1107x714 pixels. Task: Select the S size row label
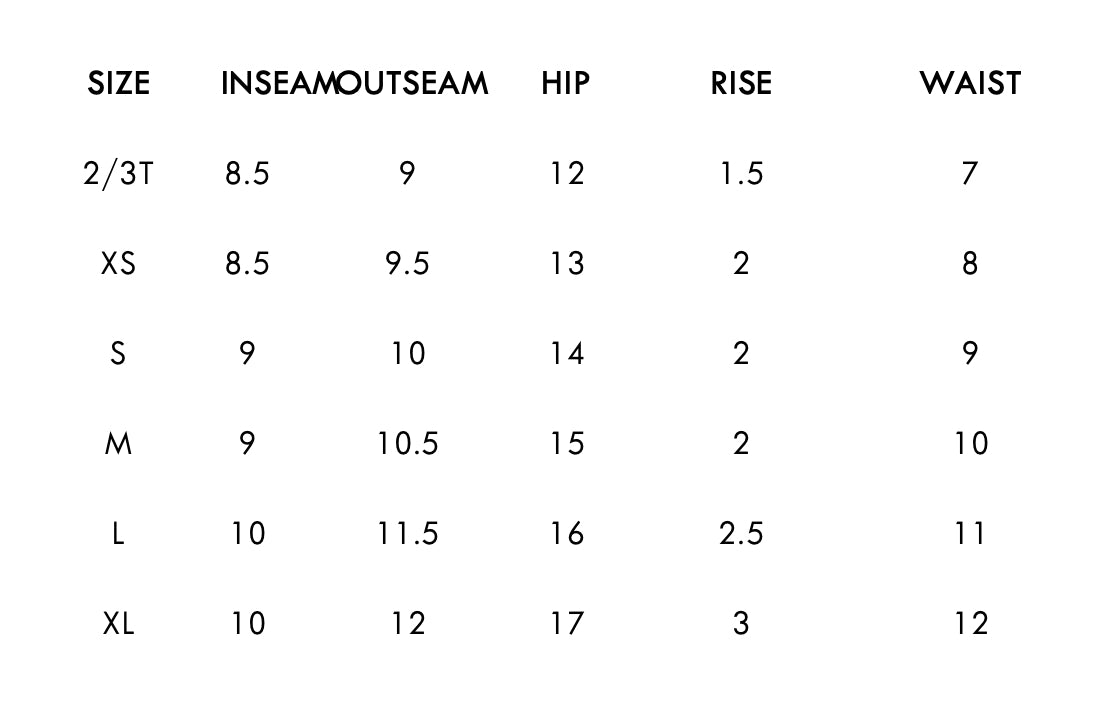pyautogui.click(x=118, y=353)
